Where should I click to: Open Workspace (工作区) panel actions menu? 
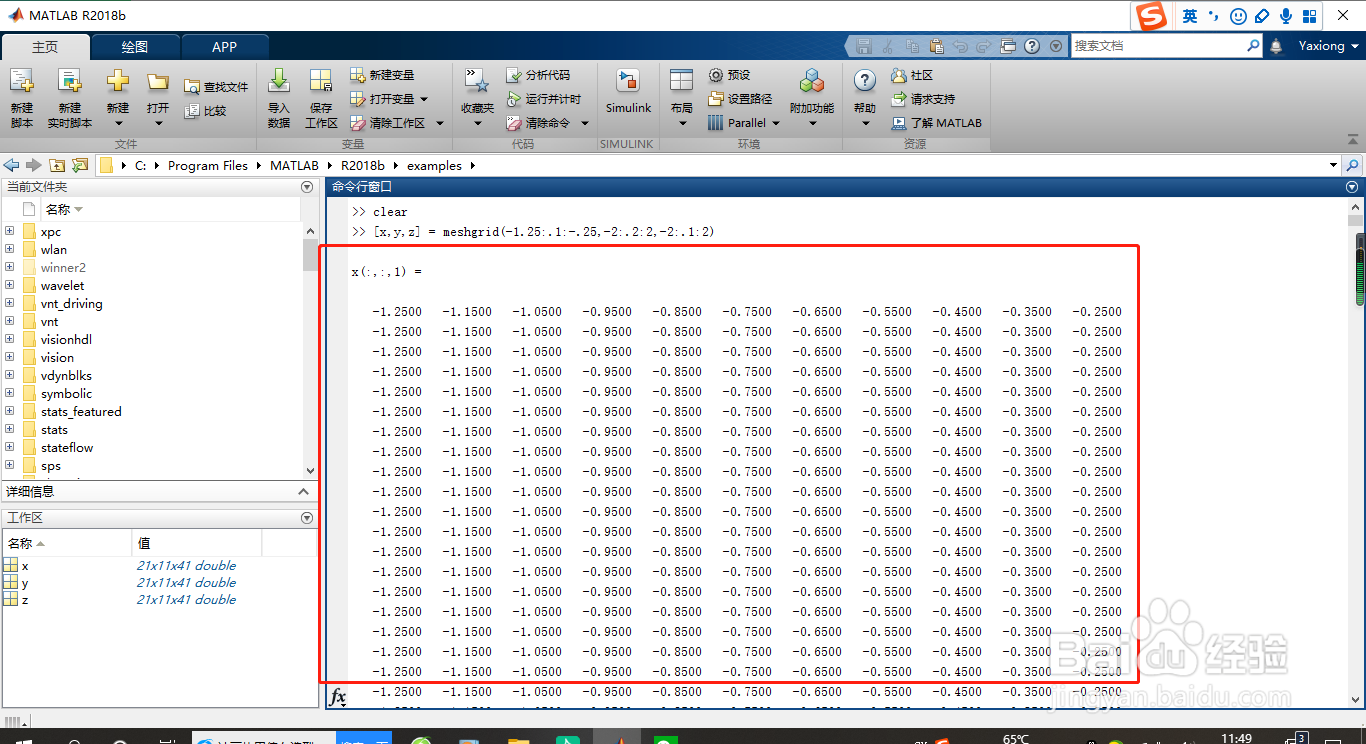307,518
